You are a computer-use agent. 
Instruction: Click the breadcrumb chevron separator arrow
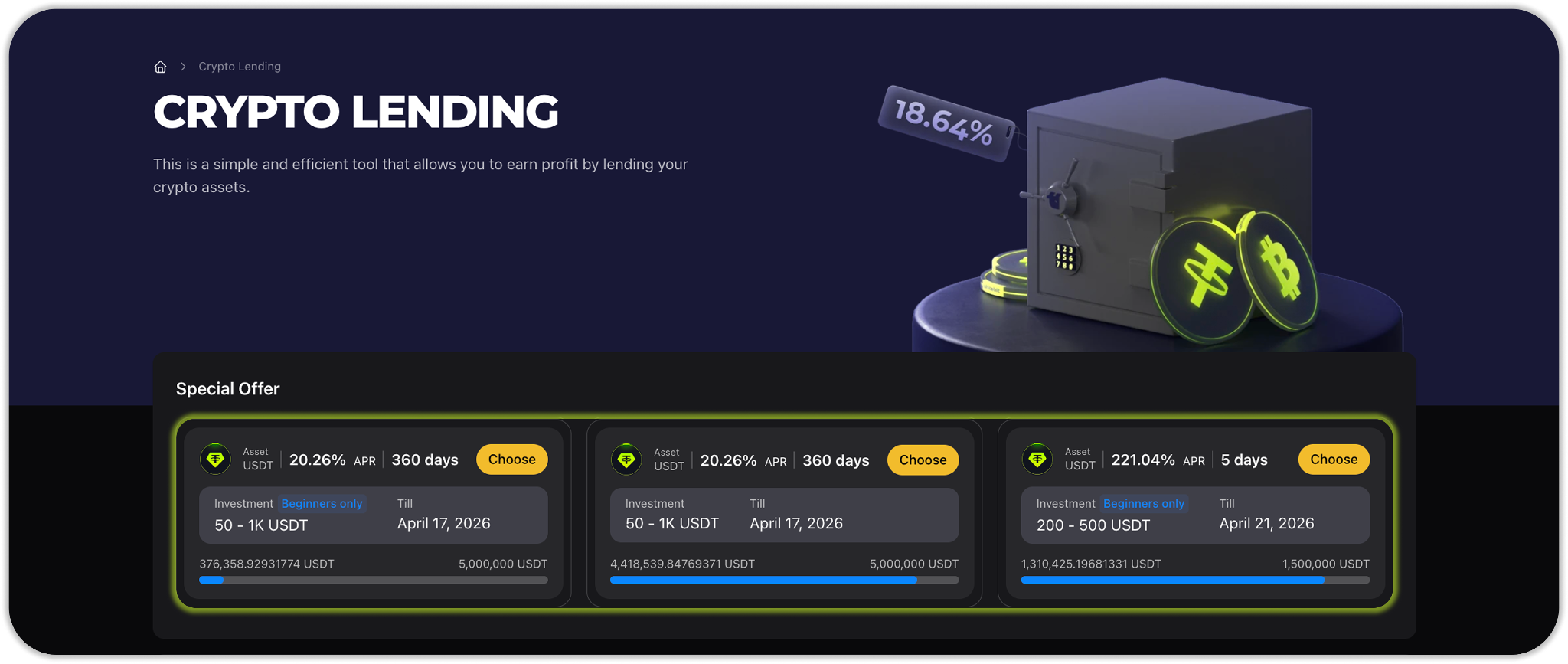click(183, 67)
